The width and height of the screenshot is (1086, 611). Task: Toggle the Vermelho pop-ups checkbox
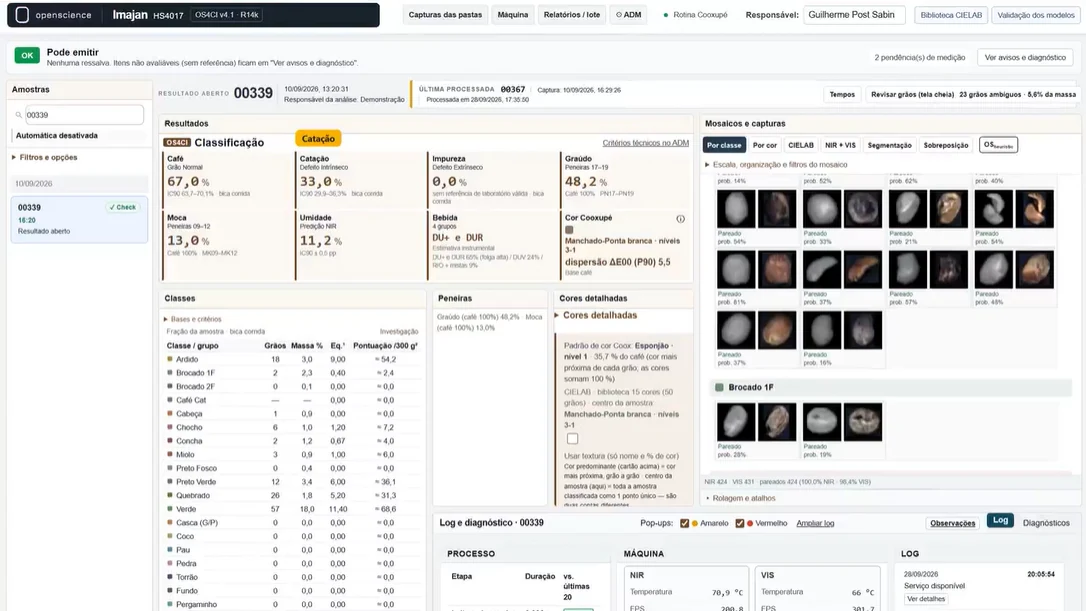tap(740, 523)
